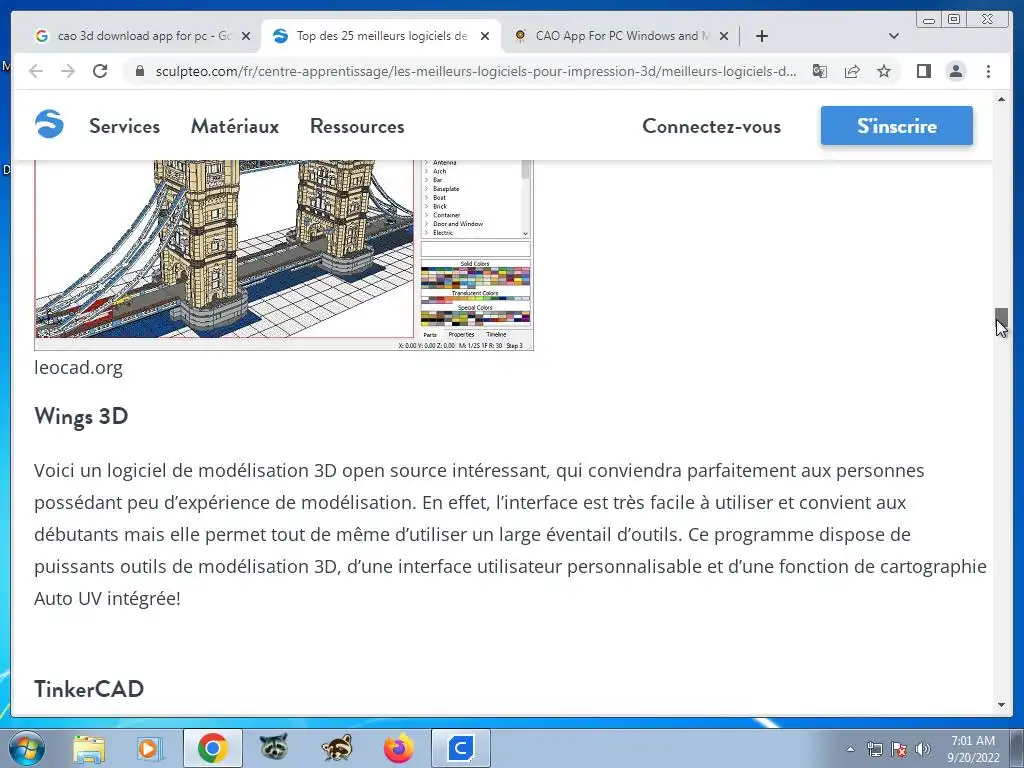Toggle the browser side panel

point(923,71)
